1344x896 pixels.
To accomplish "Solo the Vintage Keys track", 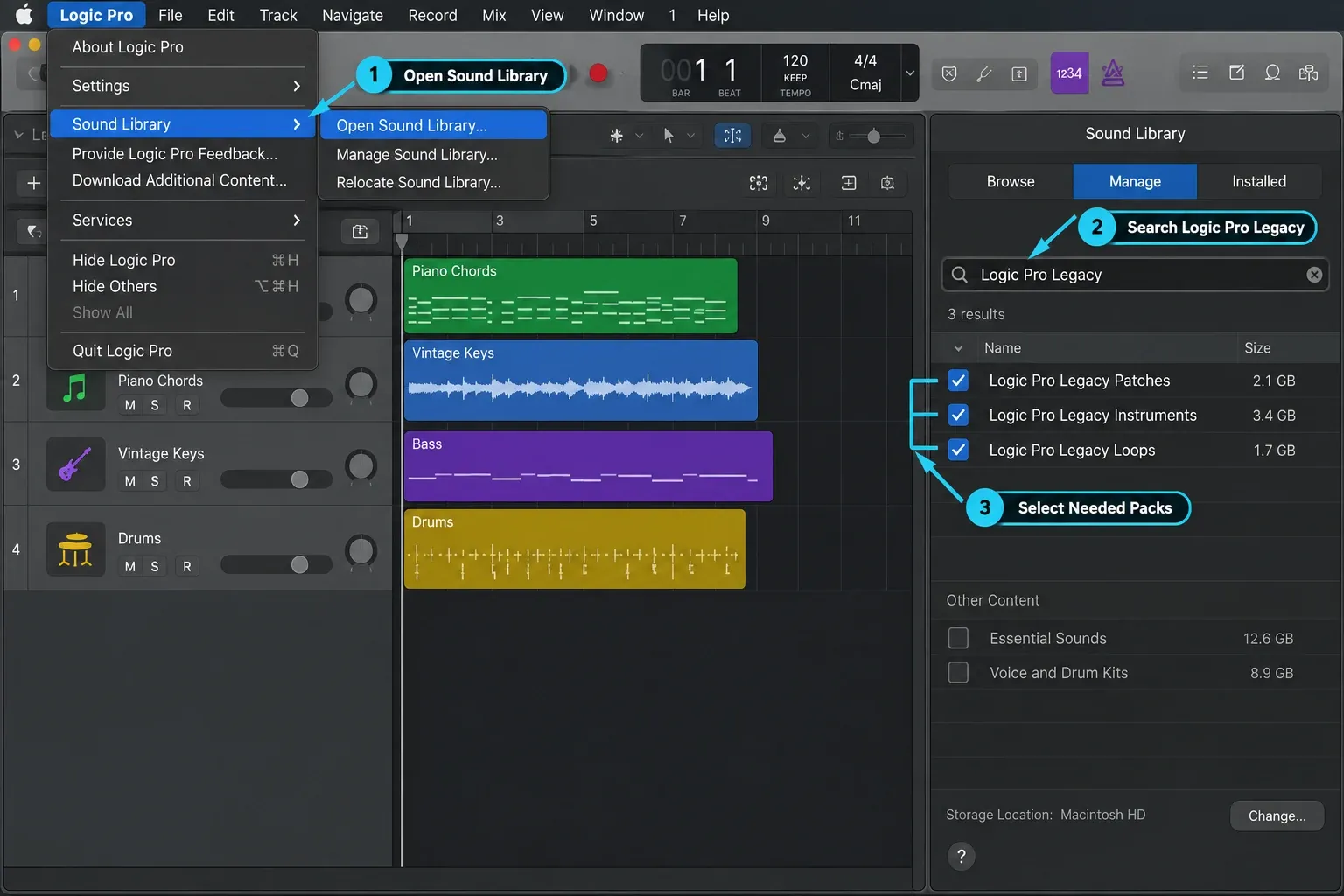I will click(155, 481).
